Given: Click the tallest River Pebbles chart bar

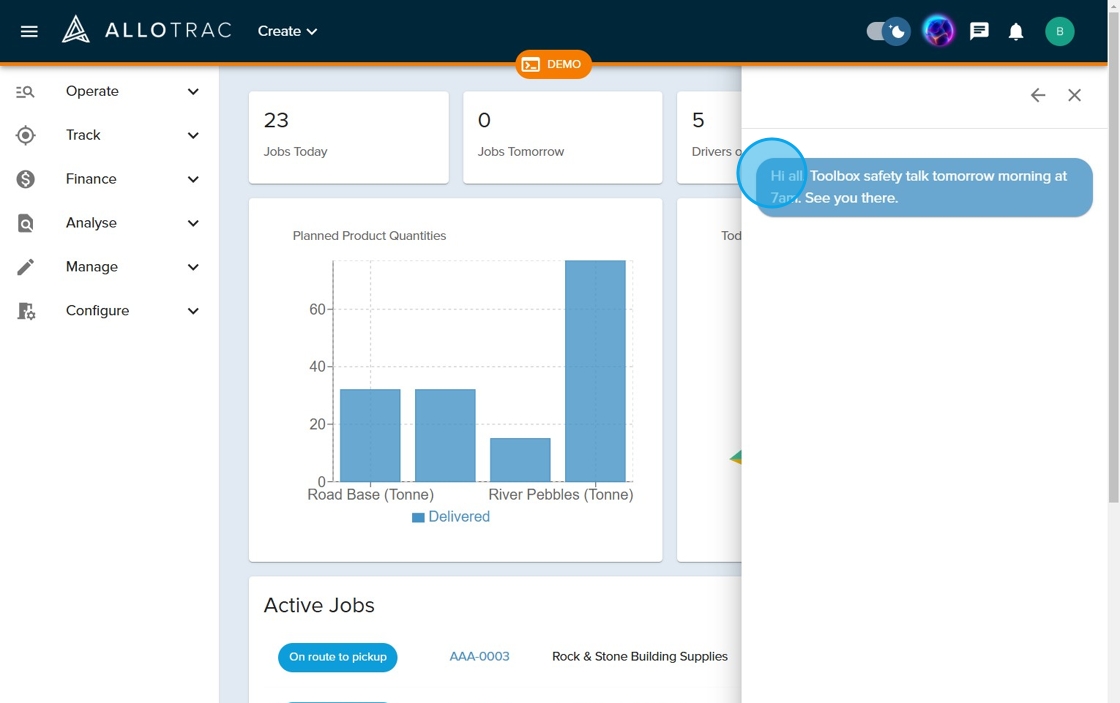Looking at the screenshot, I should click(595, 370).
